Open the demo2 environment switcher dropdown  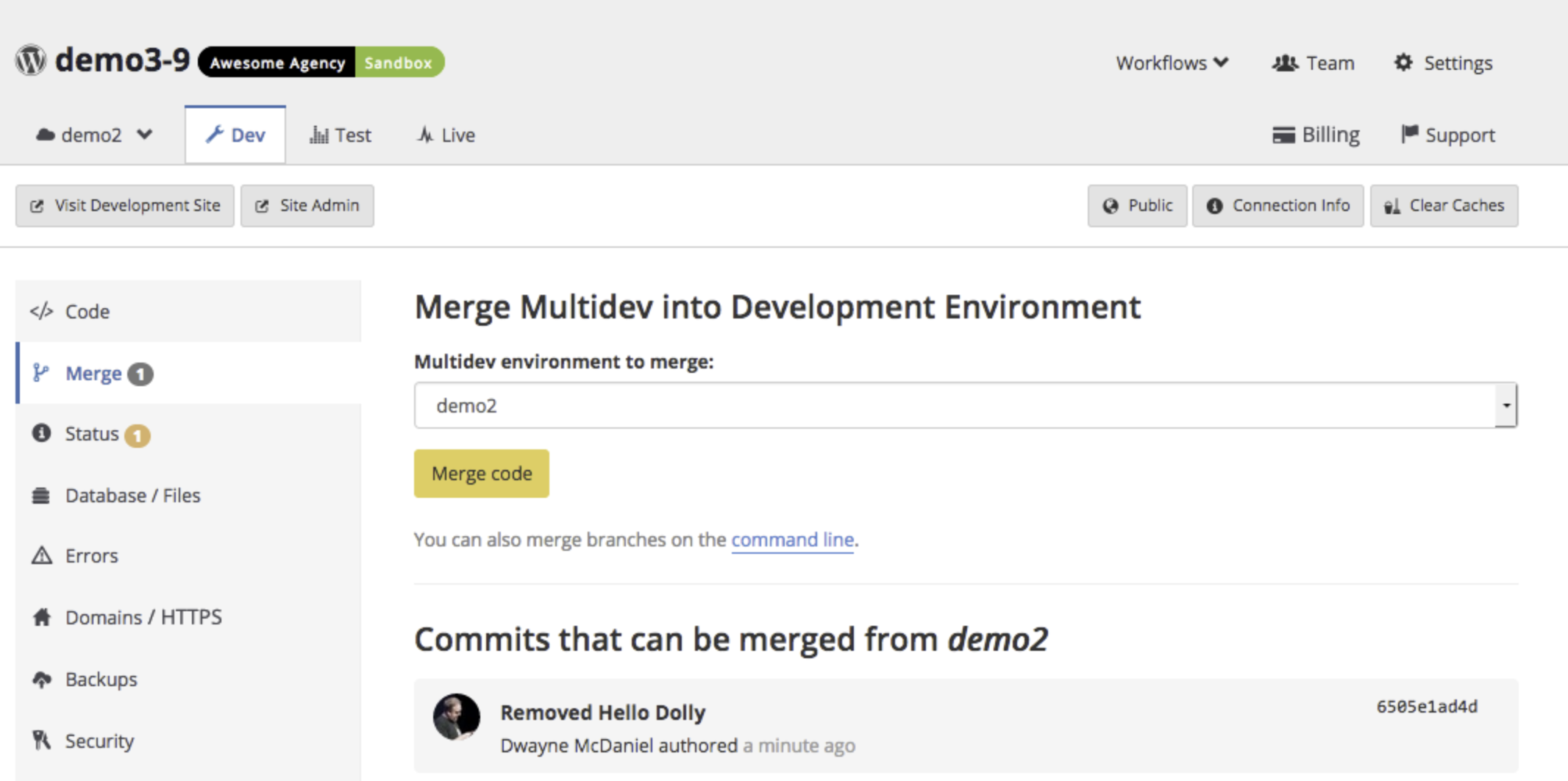(x=93, y=135)
